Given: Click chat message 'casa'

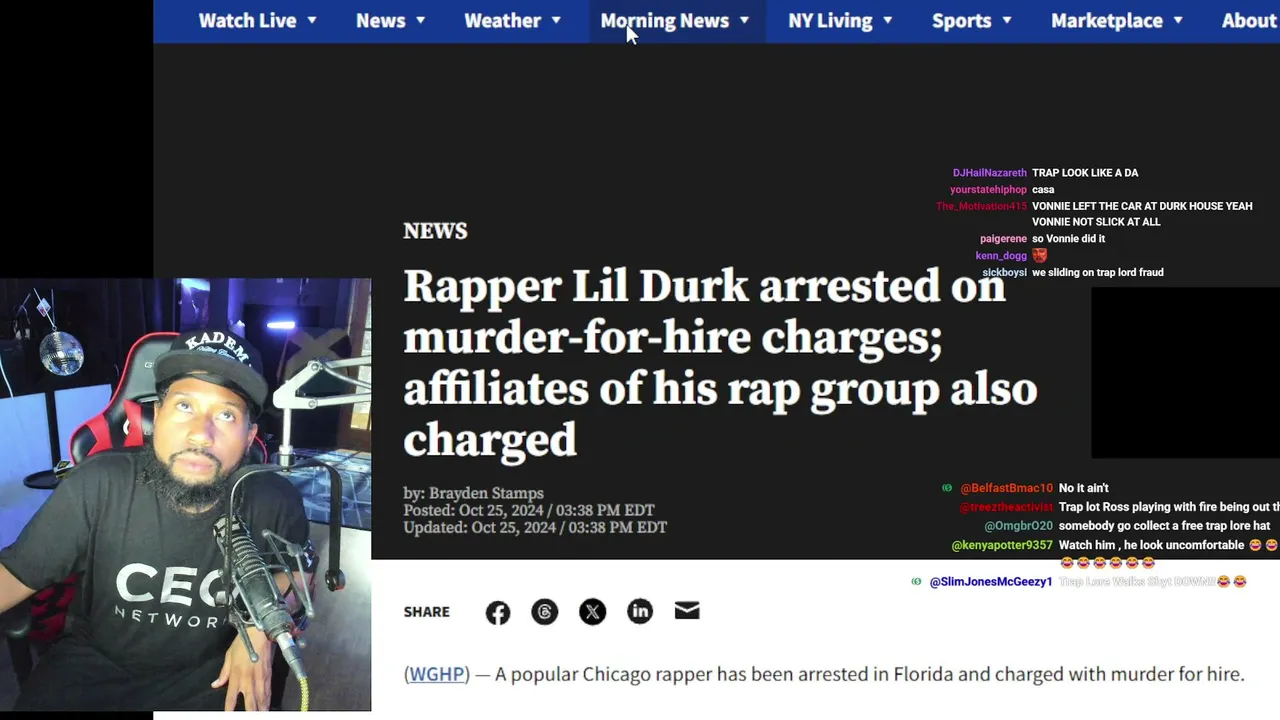Looking at the screenshot, I should point(1043,190).
